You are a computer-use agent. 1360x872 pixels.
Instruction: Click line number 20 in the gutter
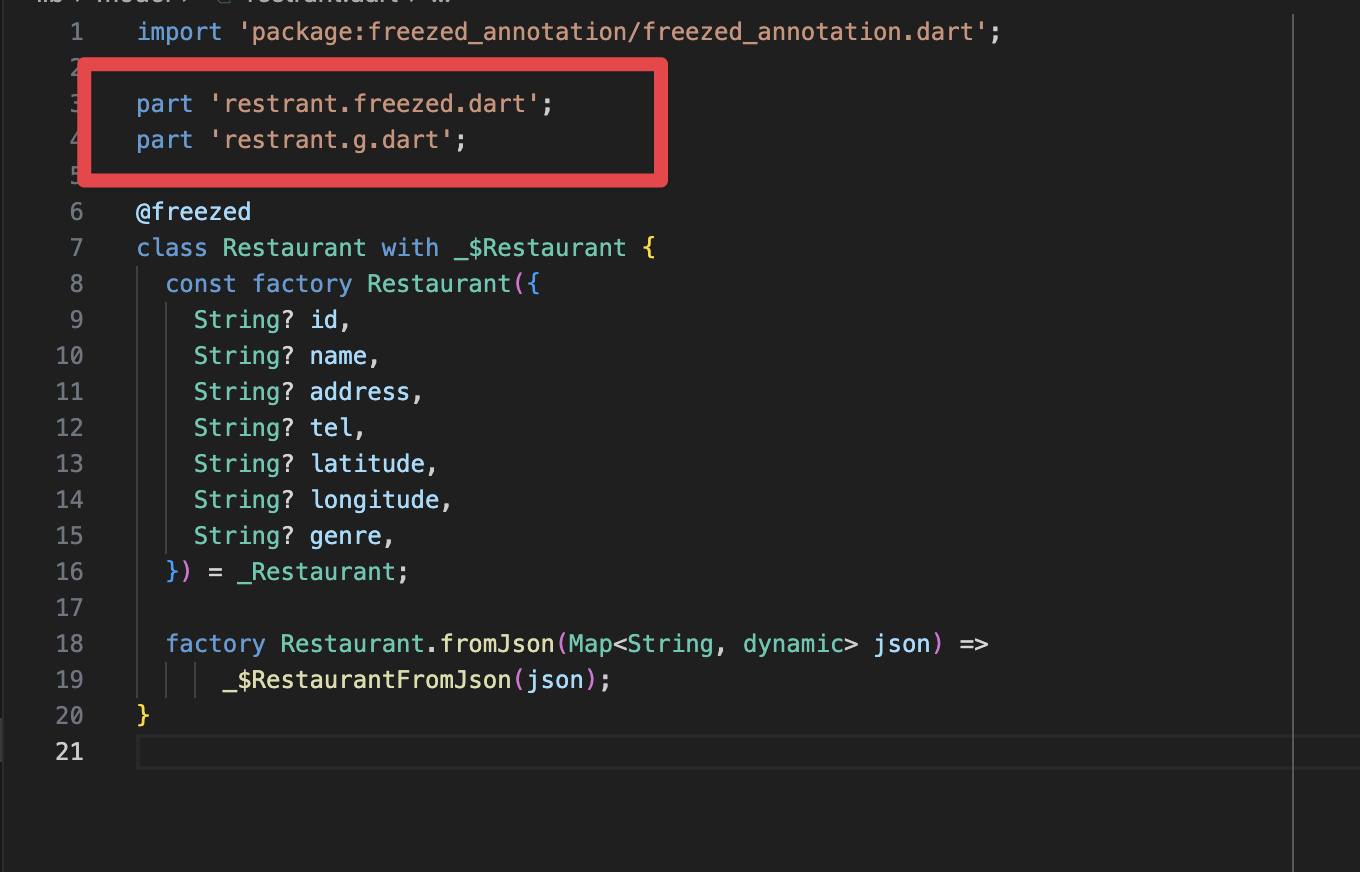(x=70, y=716)
